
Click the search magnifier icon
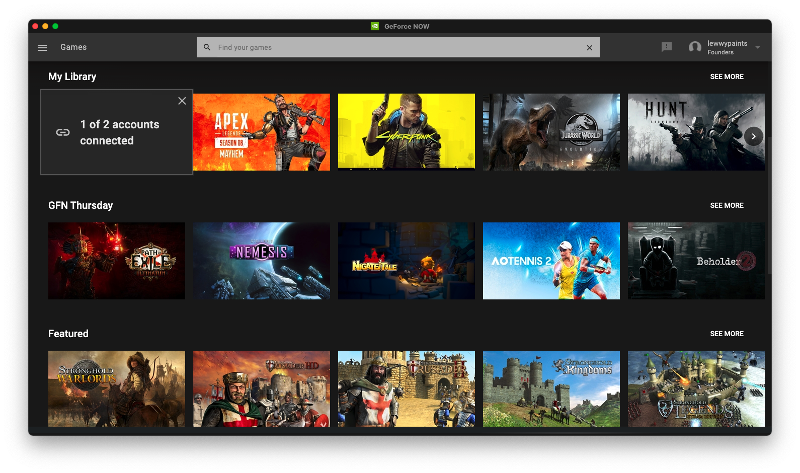click(207, 47)
